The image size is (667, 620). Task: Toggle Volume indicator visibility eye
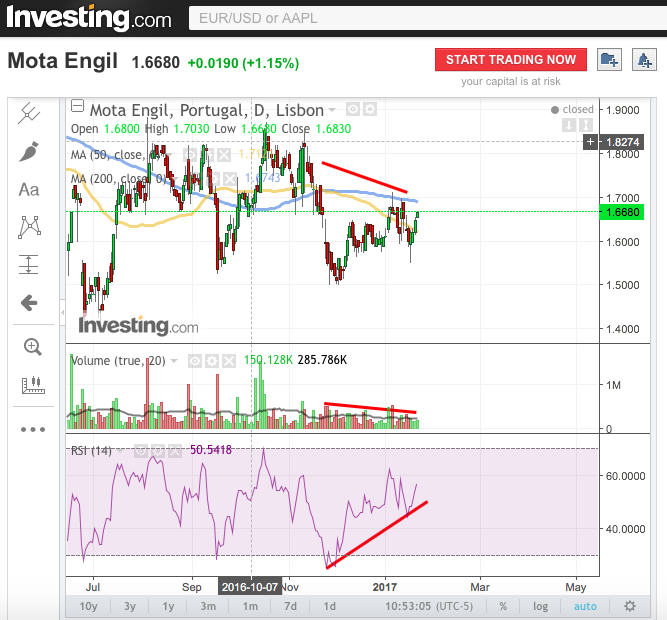click(195, 361)
